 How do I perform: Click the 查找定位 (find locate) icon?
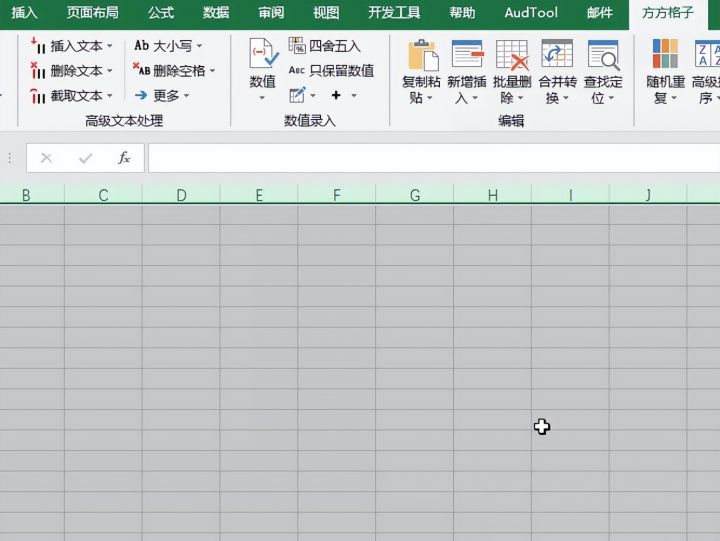603,55
